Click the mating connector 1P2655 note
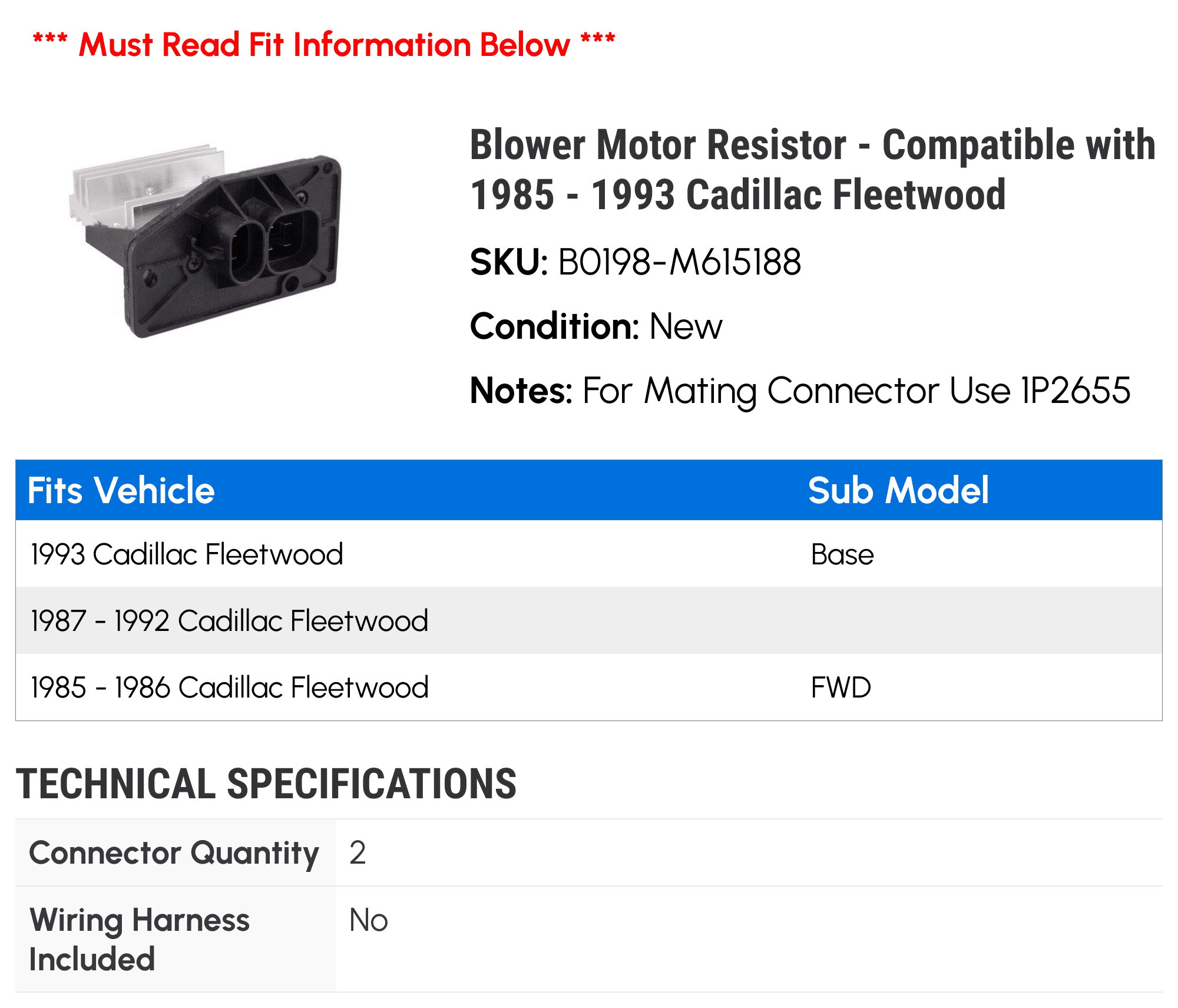This screenshot has height=1008, width=1178. tap(856, 391)
